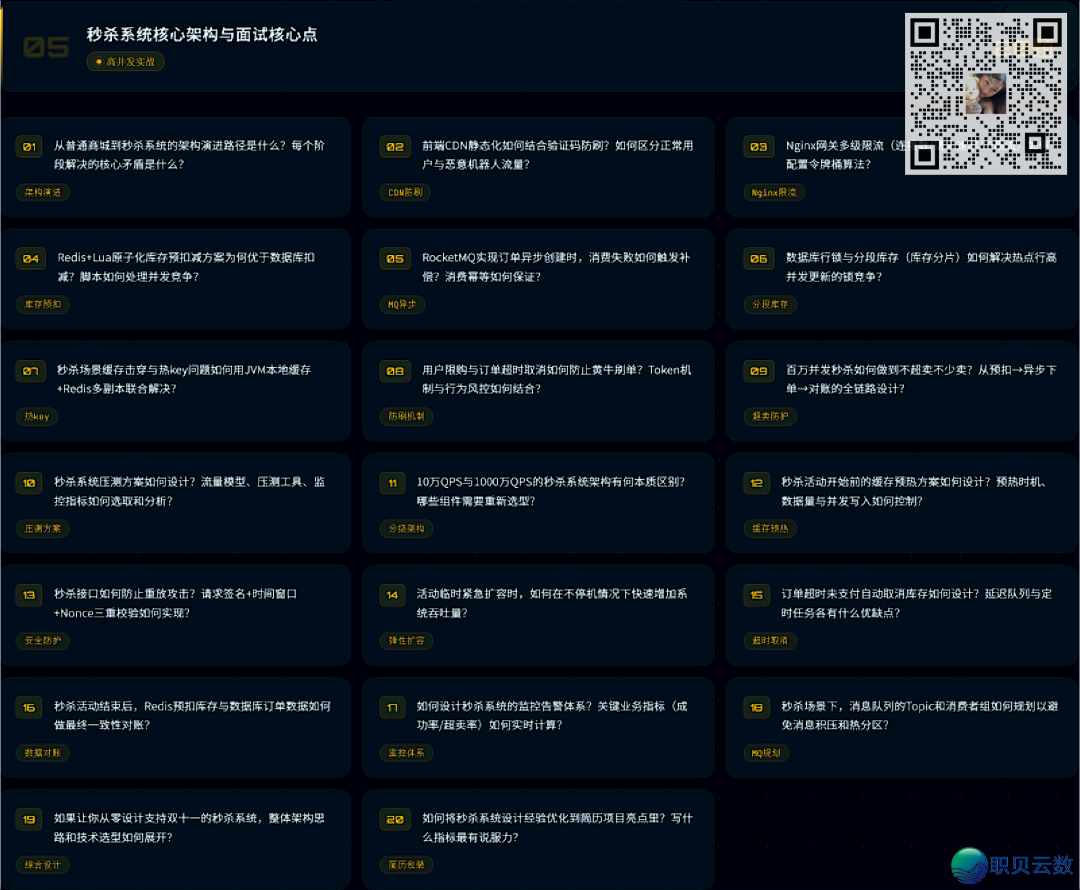
Task: Toggle the 安全防护 tag under question 13
Action: click(x=41, y=641)
